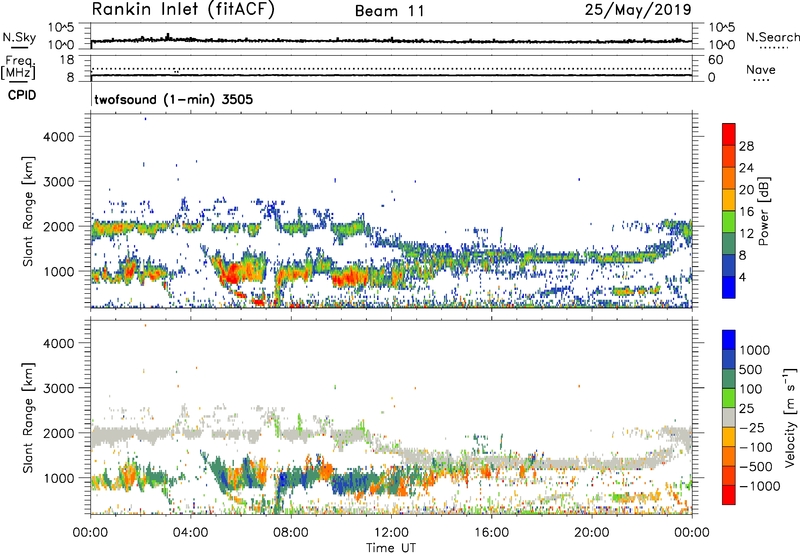
Task: Click the "N.Search" legend label
Action: [x=773, y=37]
